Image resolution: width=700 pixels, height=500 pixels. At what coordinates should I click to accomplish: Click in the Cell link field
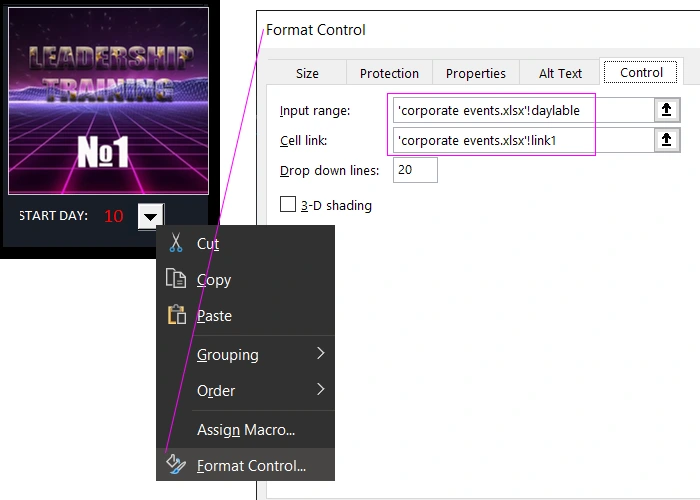(520, 140)
